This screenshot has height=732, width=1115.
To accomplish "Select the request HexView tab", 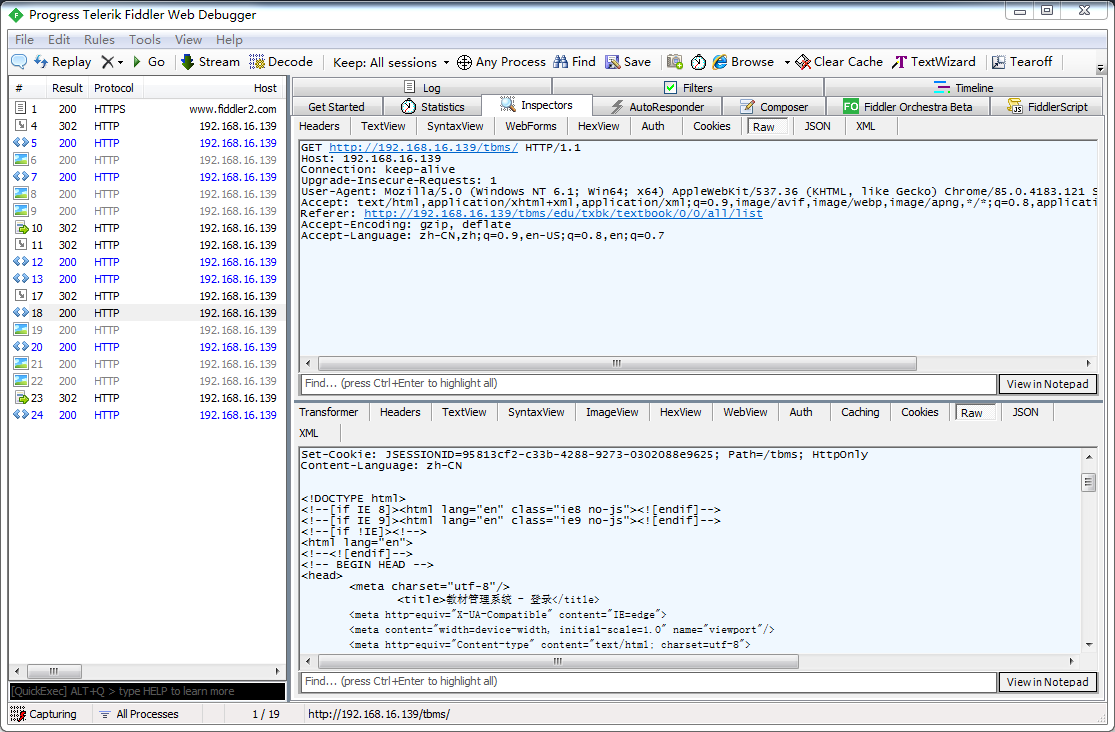I will [598, 126].
